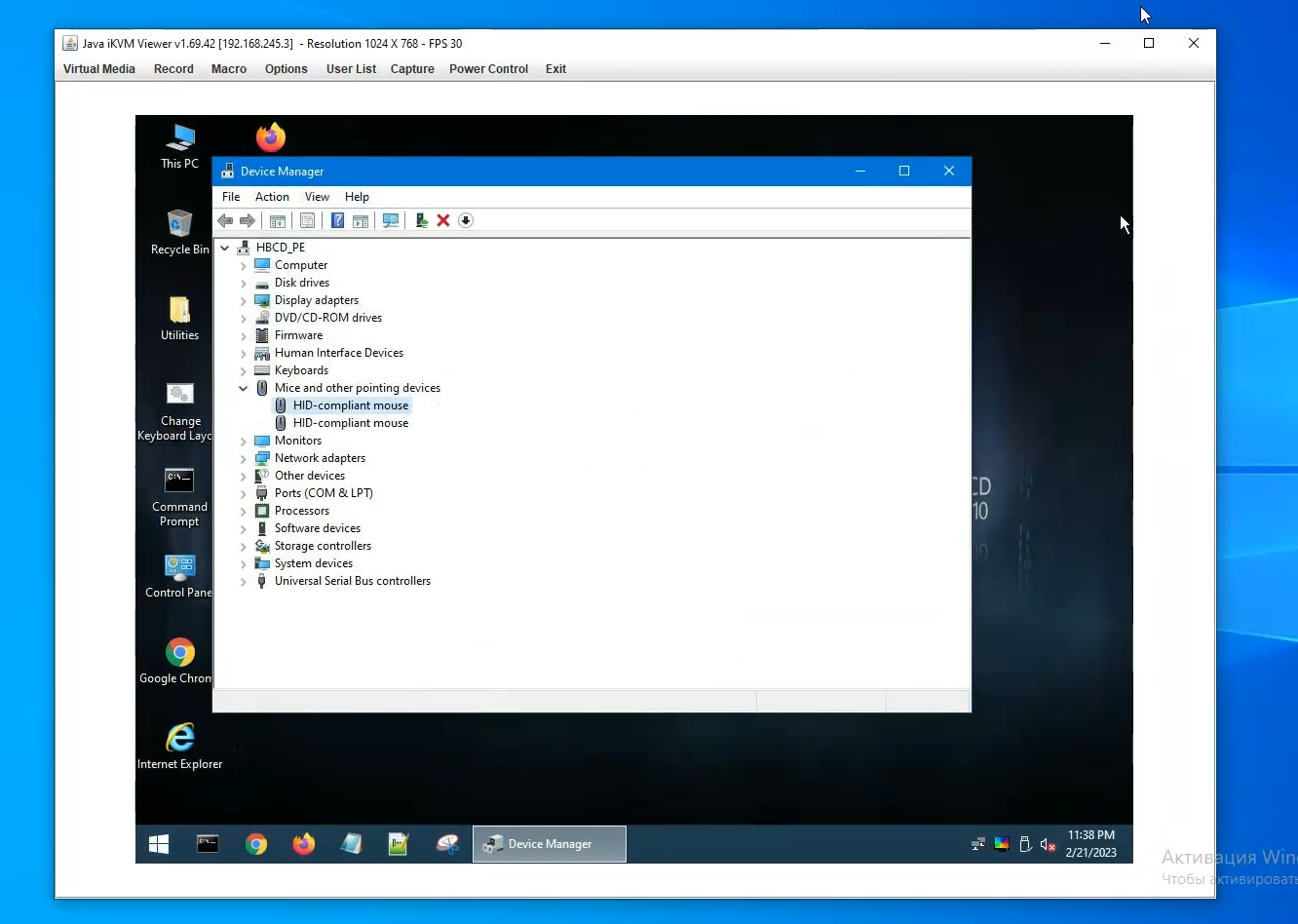Open the Action menu in Device Manager
Screen dimensions: 1298x924
pos(272,197)
